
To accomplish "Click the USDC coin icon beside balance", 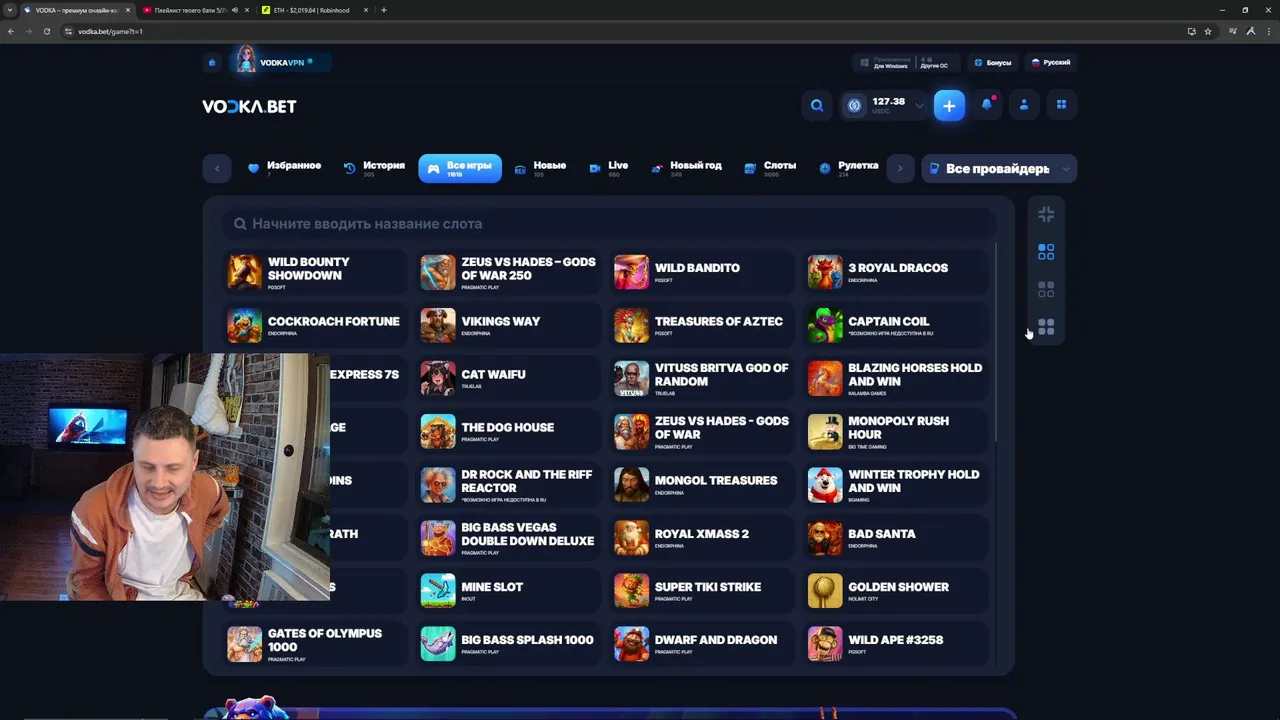I will pyautogui.click(x=854, y=105).
